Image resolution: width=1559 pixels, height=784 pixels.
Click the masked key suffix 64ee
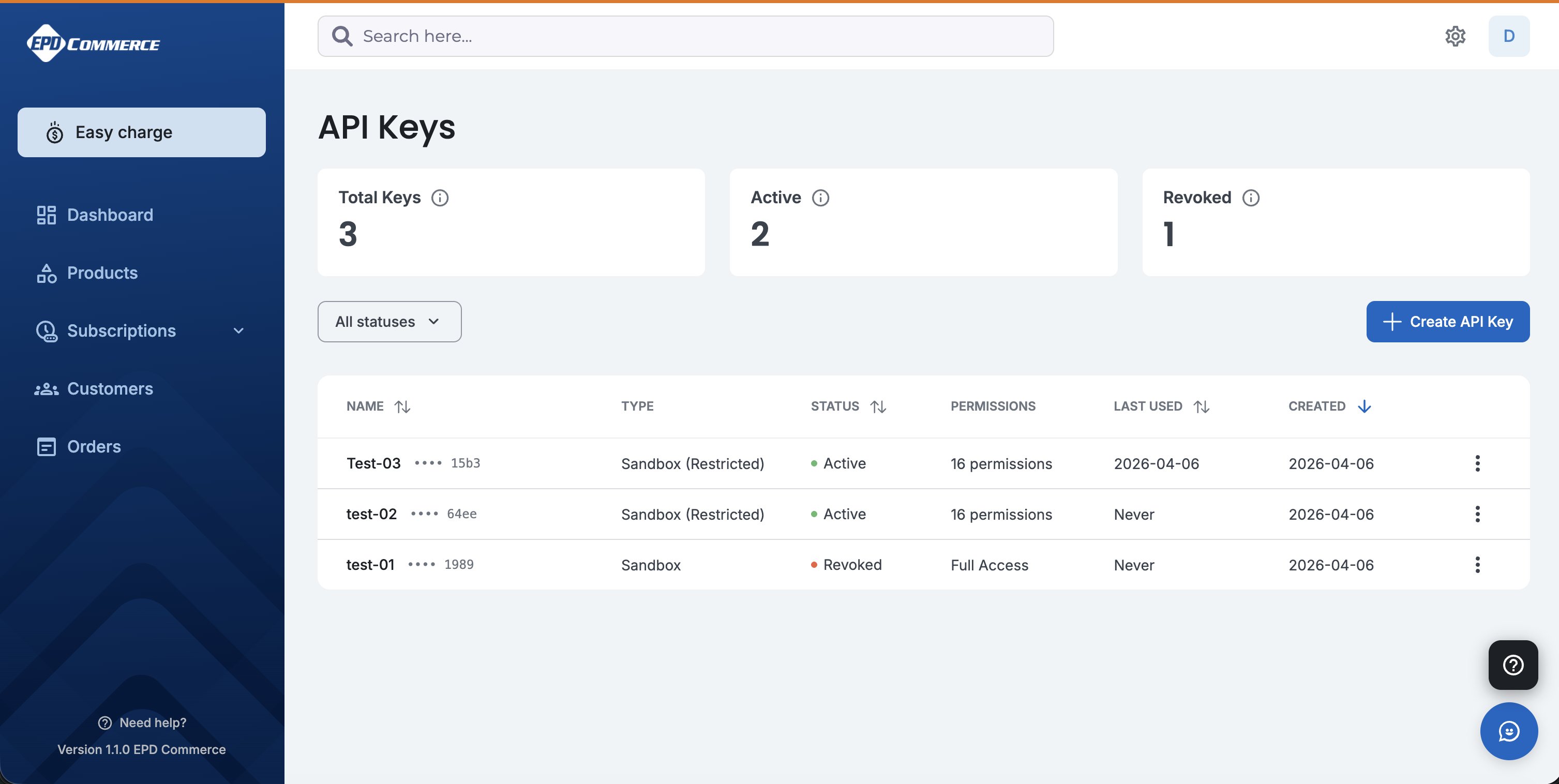click(x=462, y=514)
